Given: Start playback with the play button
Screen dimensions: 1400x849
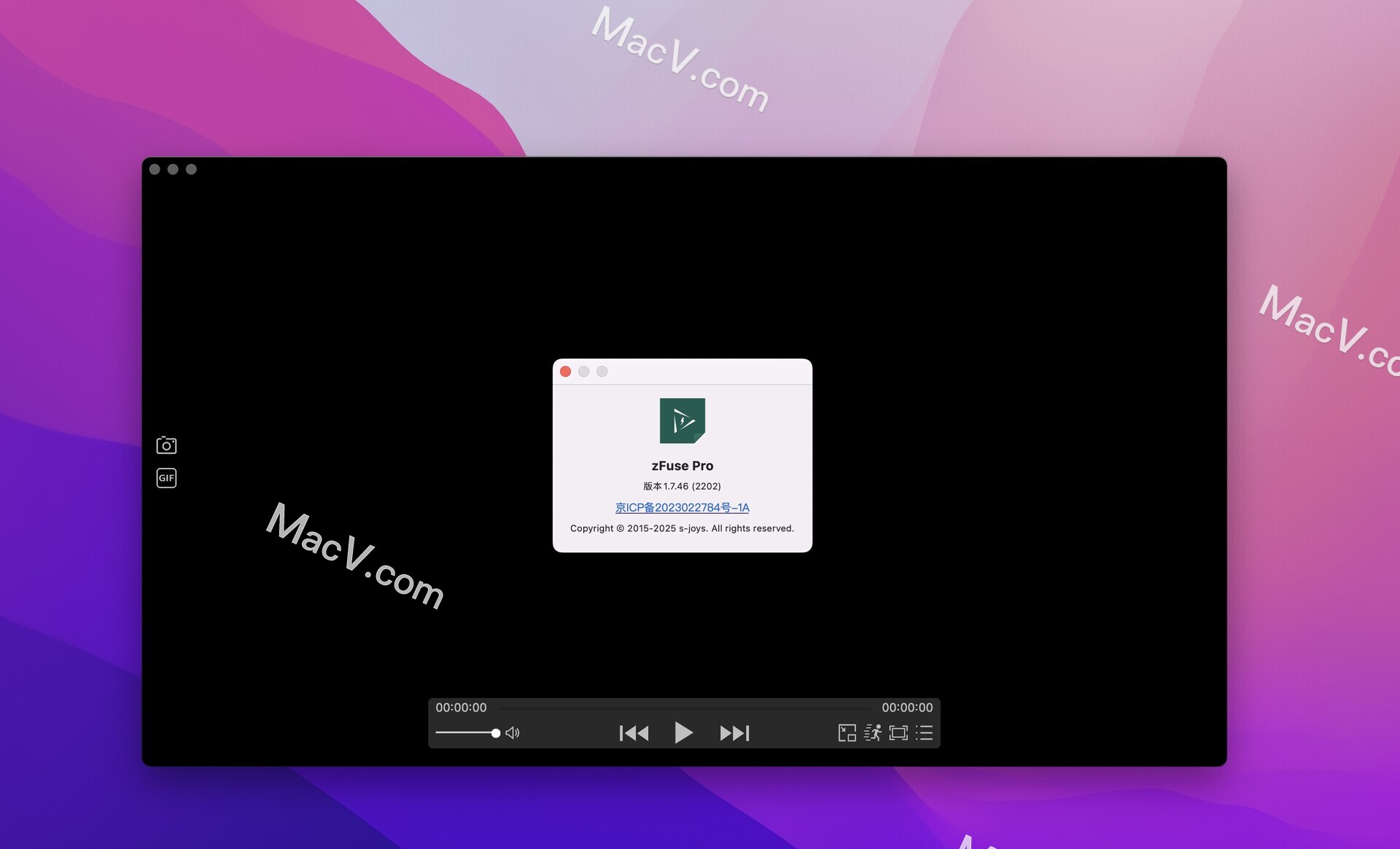Looking at the screenshot, I should (x=683, y=732).
